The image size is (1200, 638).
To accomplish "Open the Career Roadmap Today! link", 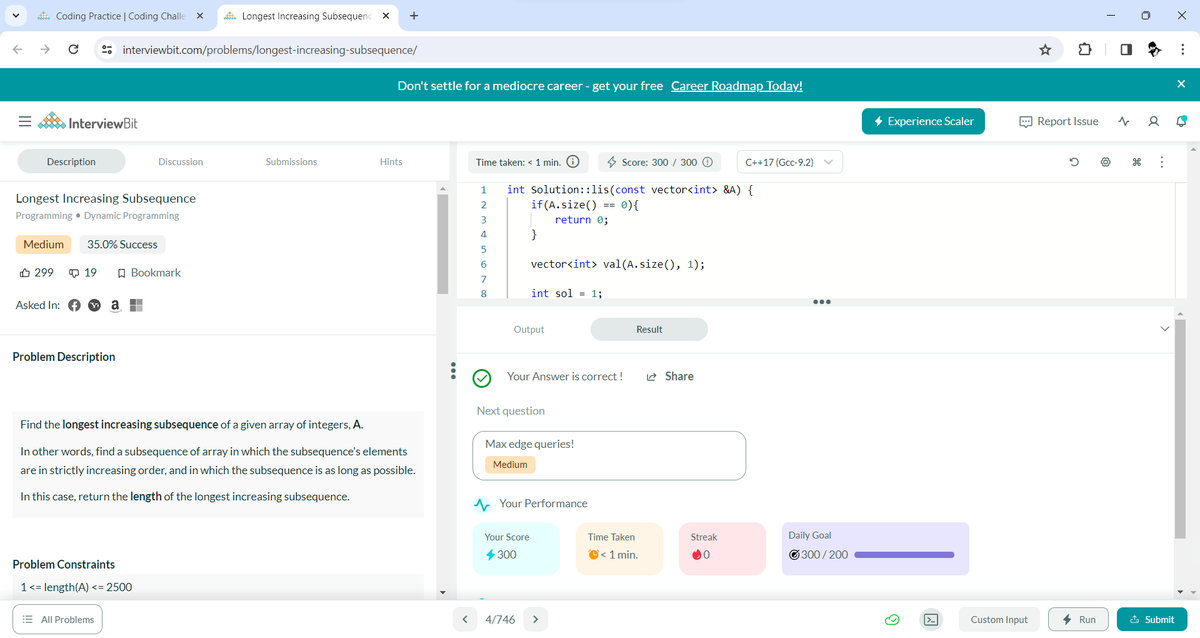I will [x=737, y=86].
